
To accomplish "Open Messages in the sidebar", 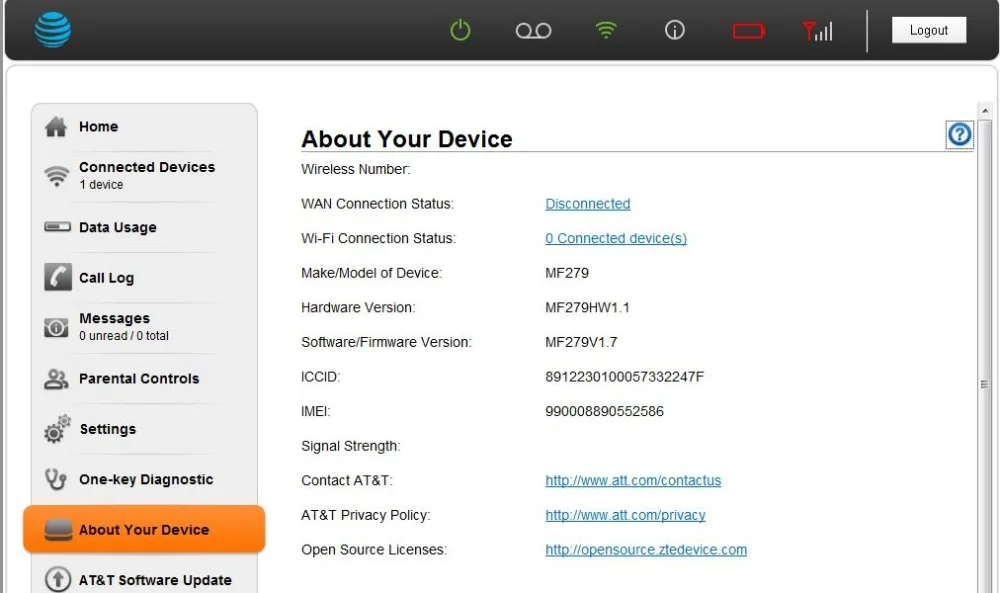I will pos(114,319).
